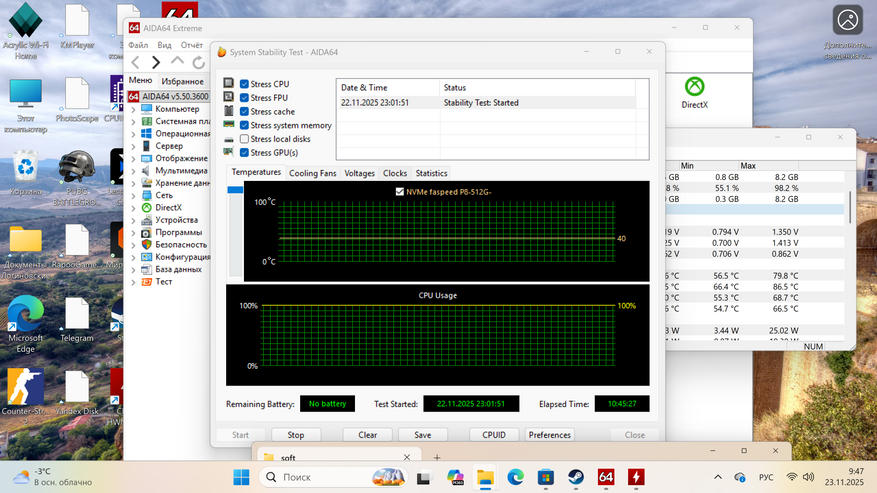Click the refresh icon in AIDA64 toolbar

[199, 63]
